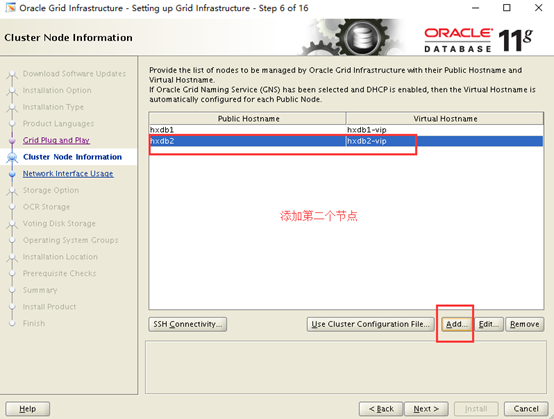This screenshot has height=419, width=554.
Task: Click the Virtual Hostname column header
Action: pyautogui.click(x=445, y=119)
